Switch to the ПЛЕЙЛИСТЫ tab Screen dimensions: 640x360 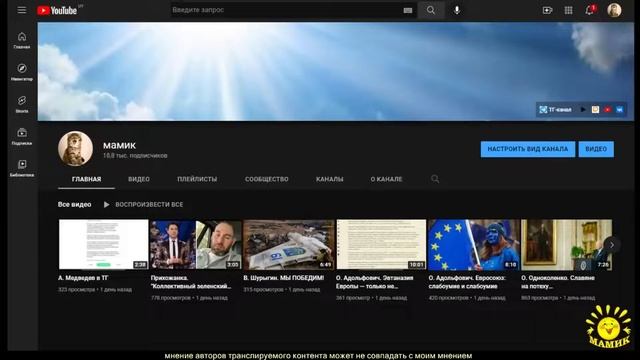(x=197, y=179)
